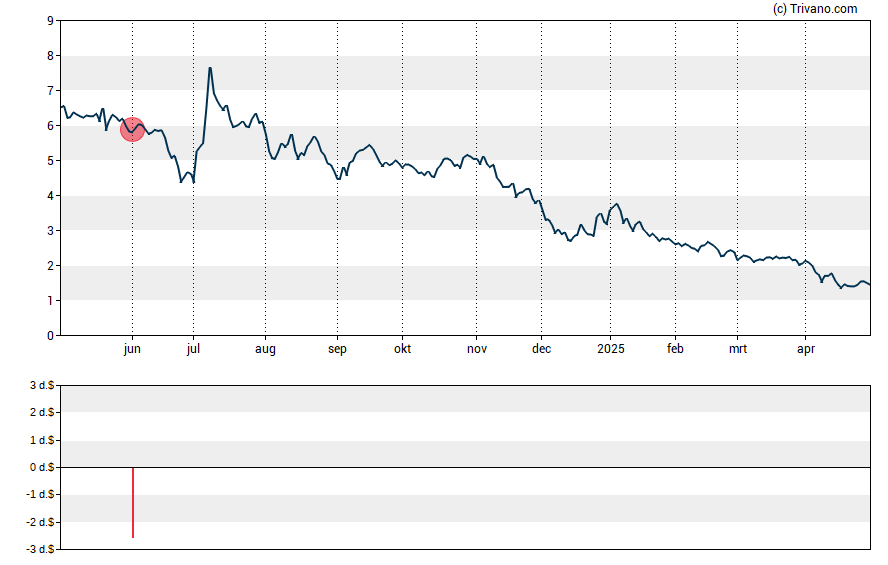Click the 'feb' month label

point(675,349)
